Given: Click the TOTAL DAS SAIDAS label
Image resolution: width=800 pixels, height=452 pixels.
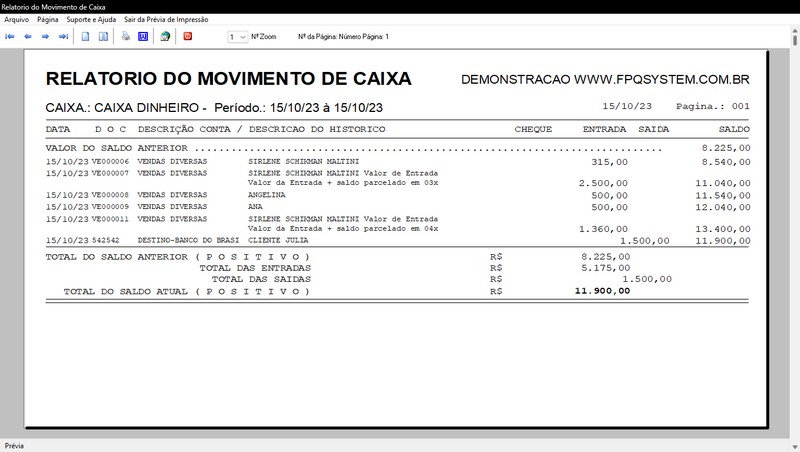Looking at the screenshot, I should [261, 279].
